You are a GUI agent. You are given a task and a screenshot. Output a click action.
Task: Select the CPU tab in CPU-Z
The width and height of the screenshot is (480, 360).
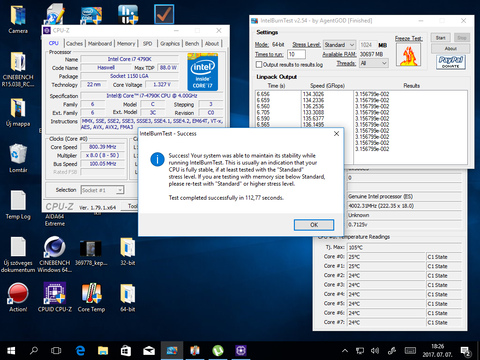tap(54, 43)
